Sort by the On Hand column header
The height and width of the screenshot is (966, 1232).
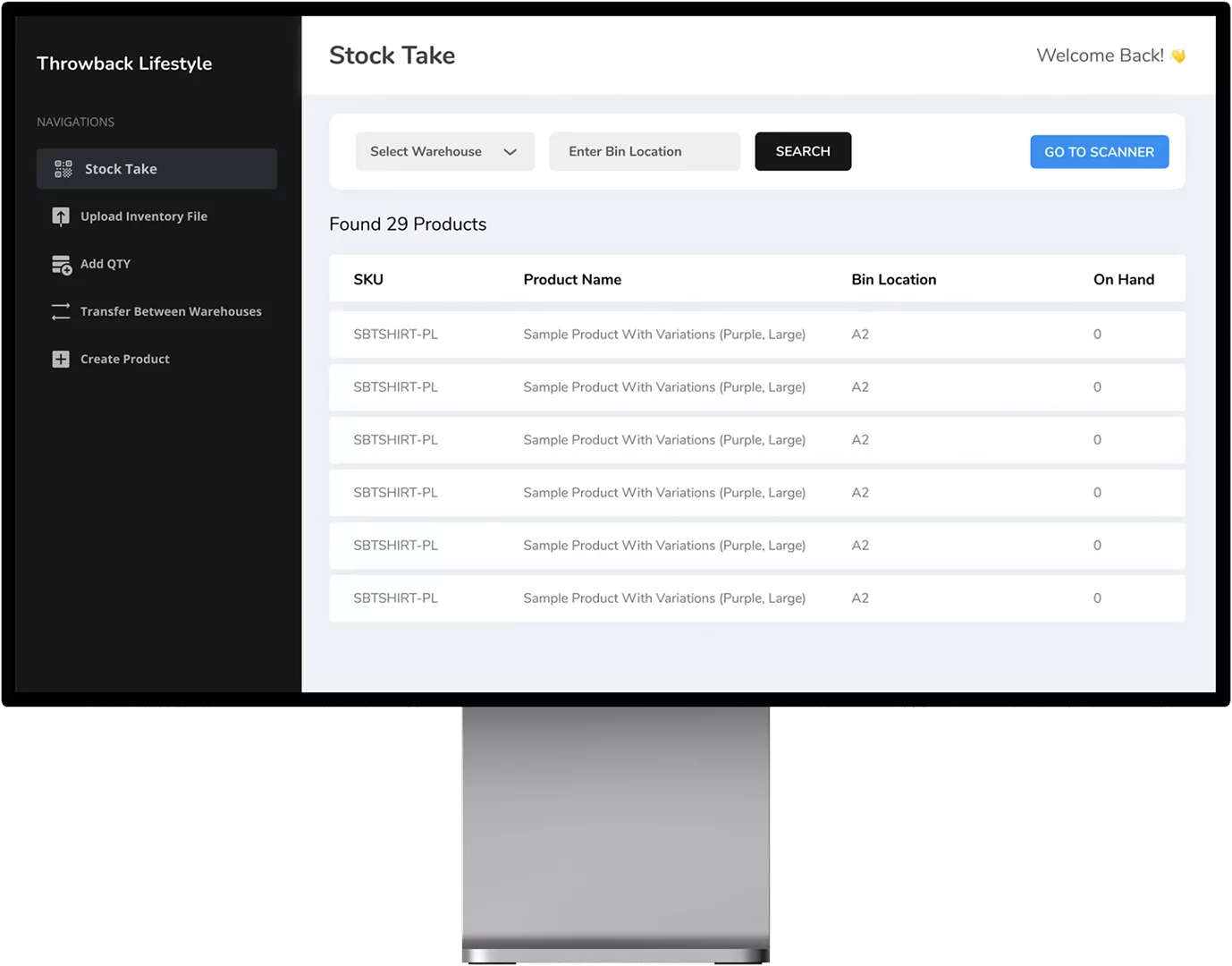1124,278
